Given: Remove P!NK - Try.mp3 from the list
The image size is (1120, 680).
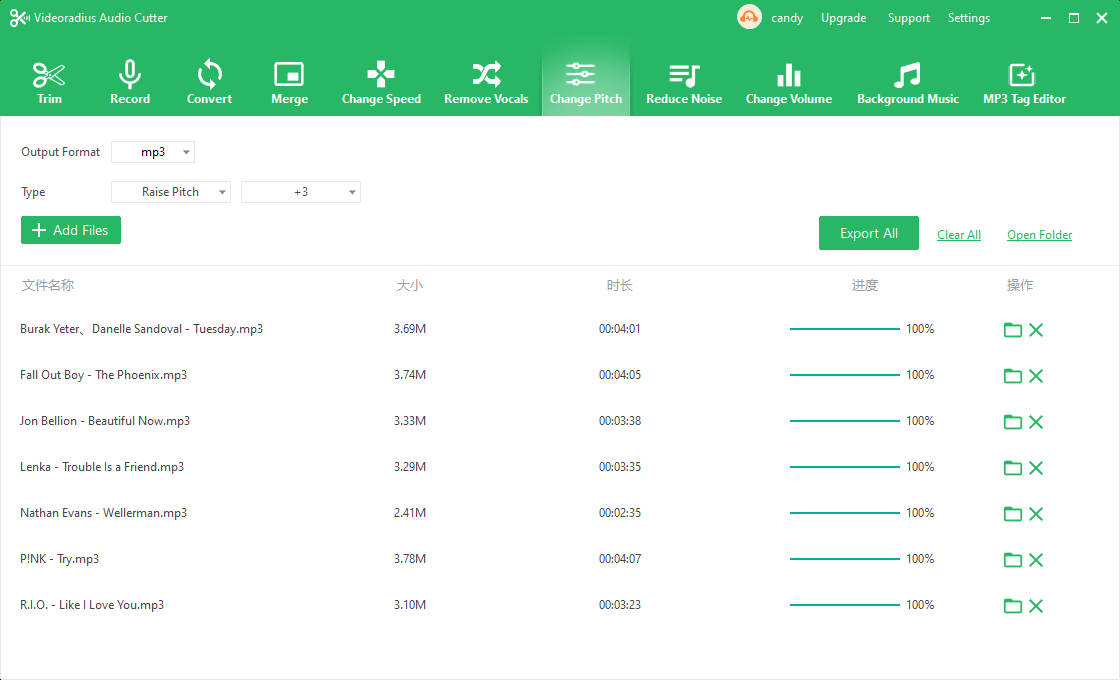Looking at the screenshot, I should tap(1036, 559).
